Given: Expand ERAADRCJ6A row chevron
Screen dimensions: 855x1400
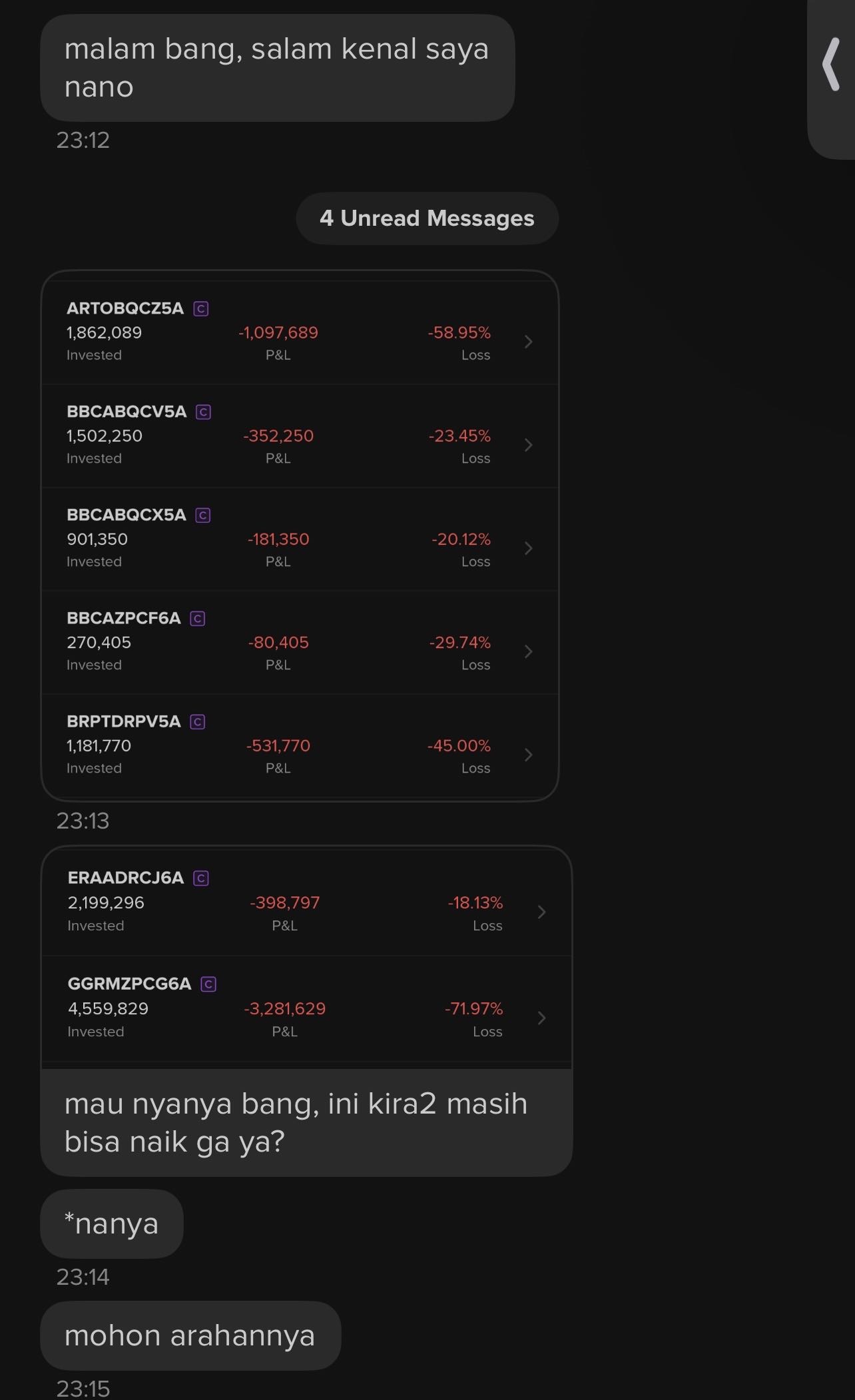Looking at the screenshot, I should point(542,912).
